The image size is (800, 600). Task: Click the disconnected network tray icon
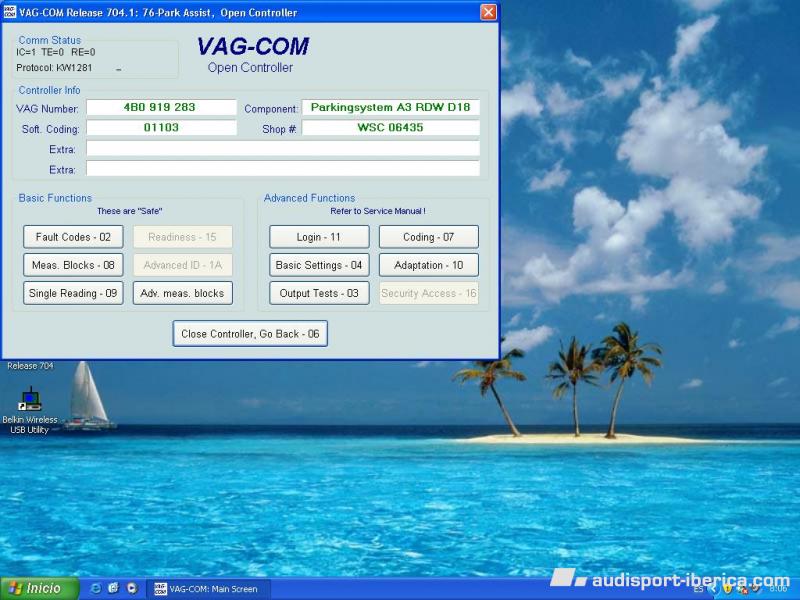tap(741, 590)
